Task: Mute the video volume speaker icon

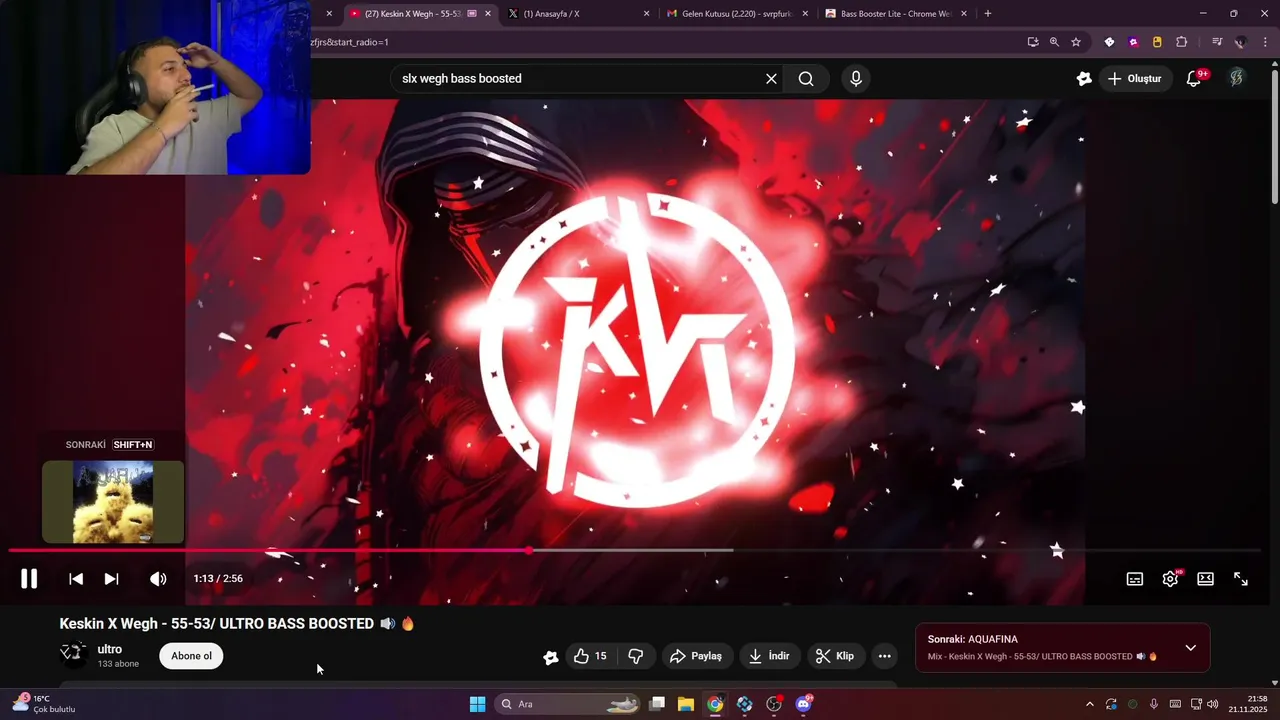Action: click(x=158, y=579)
